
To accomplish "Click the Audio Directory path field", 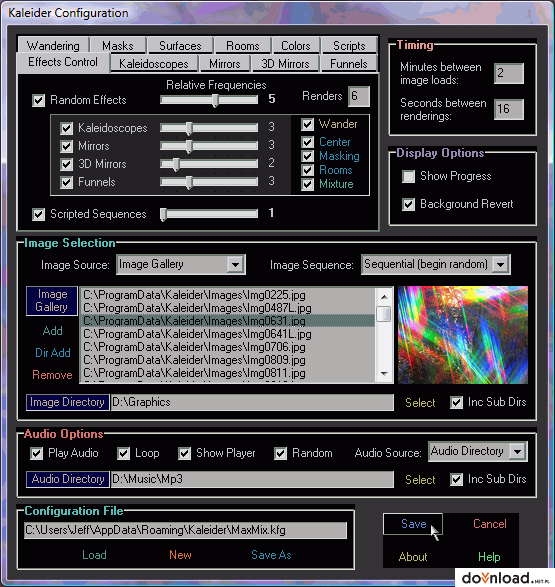I will click(x=252, y=479).
